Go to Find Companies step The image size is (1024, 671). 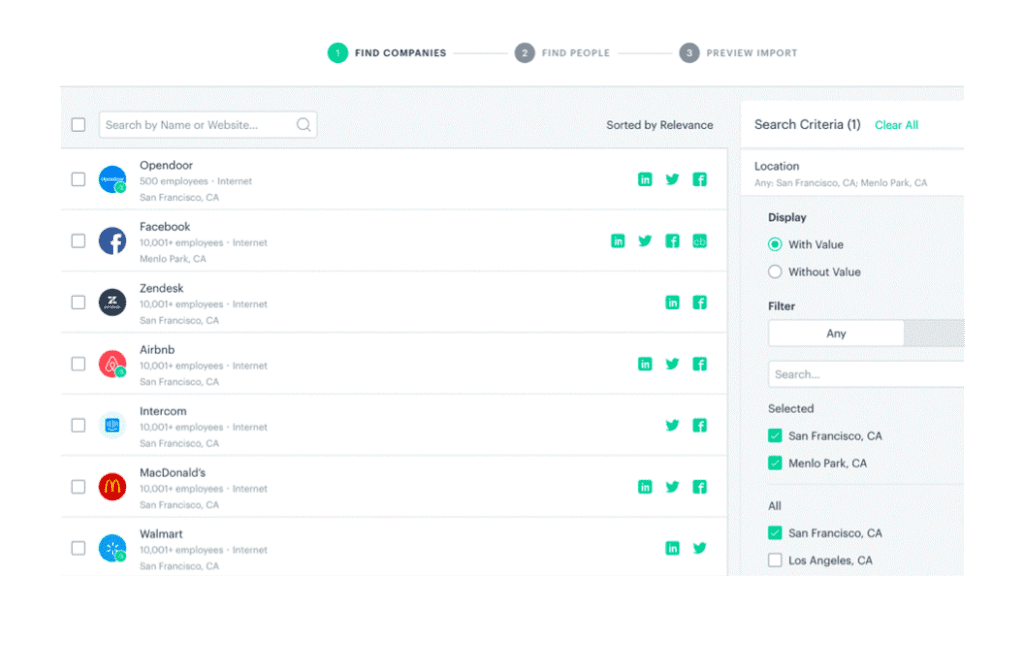point(387,53)
